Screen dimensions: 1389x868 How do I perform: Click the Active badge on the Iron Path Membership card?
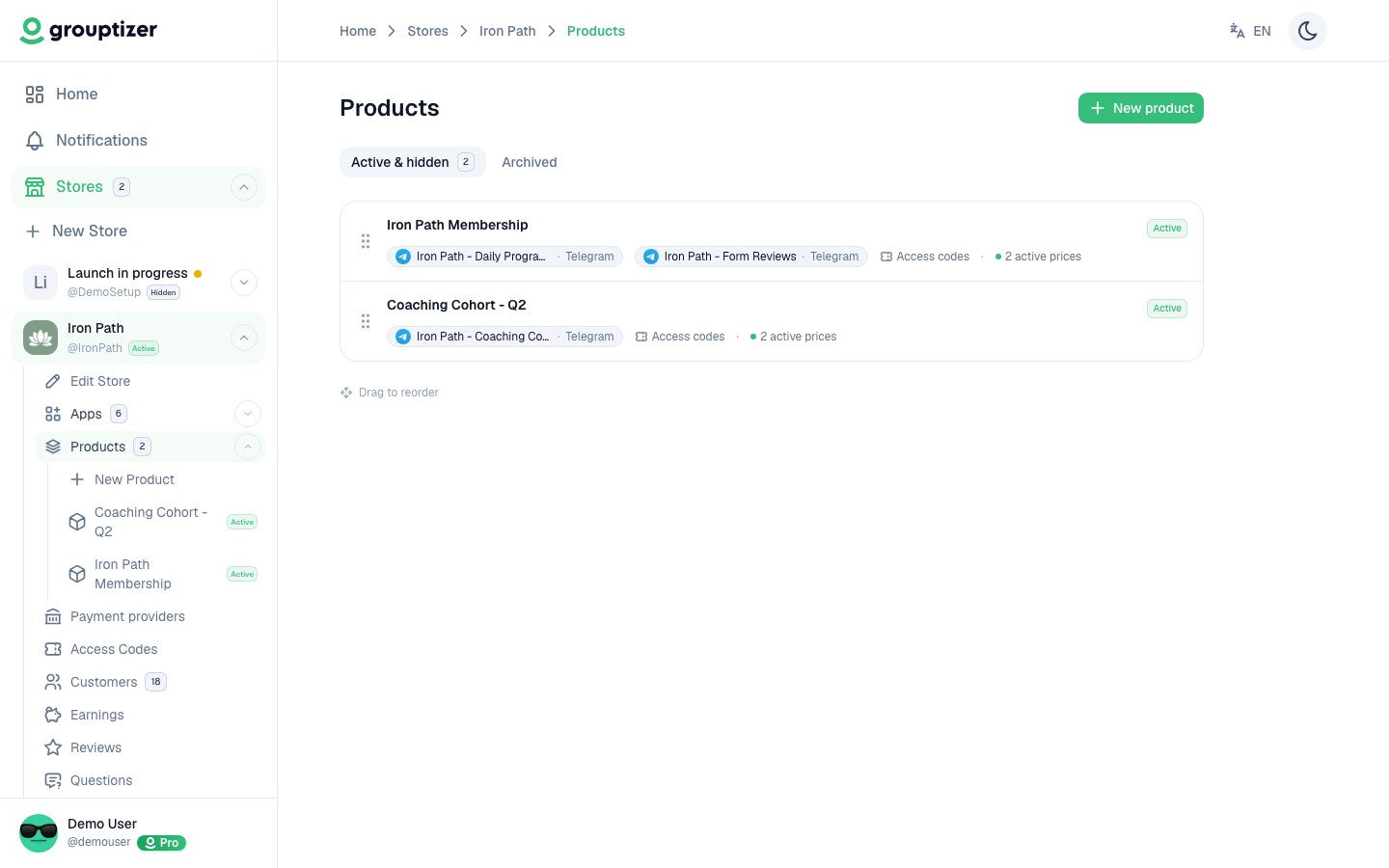[x=1167, y=229]
